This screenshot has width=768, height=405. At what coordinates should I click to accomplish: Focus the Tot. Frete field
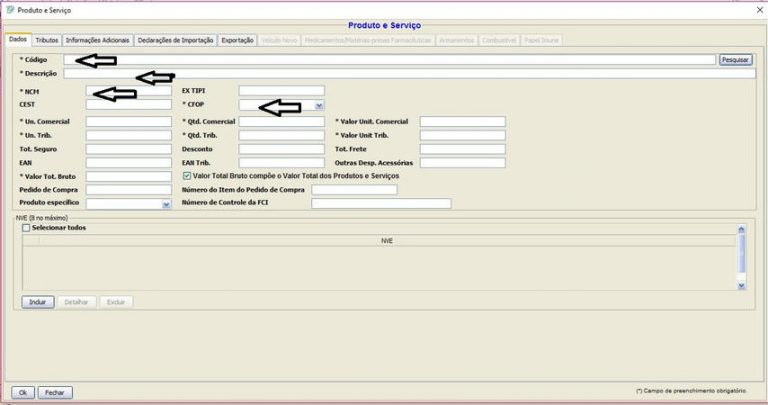(462, 149)
